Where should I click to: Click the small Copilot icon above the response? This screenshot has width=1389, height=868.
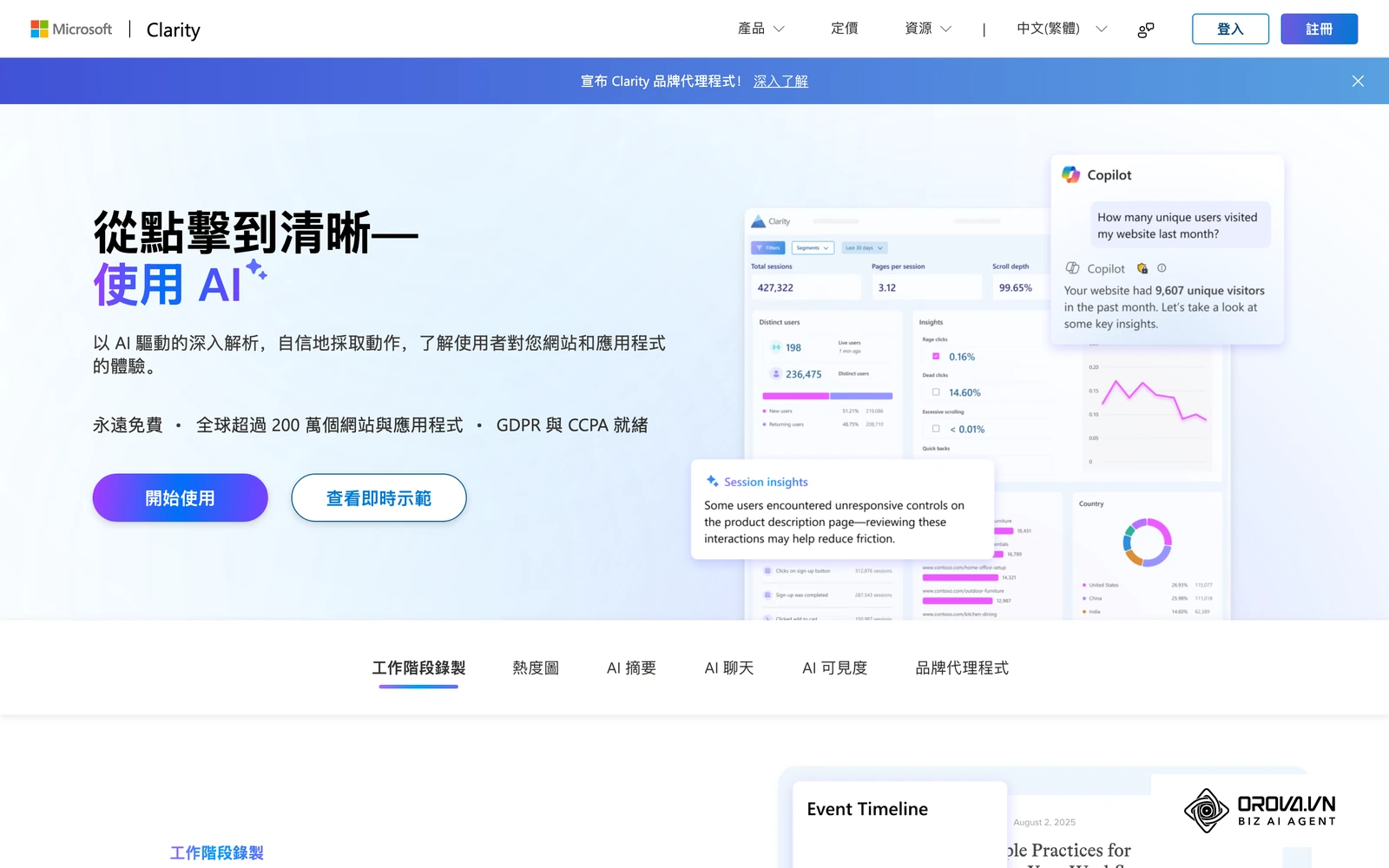point(1073,268)
